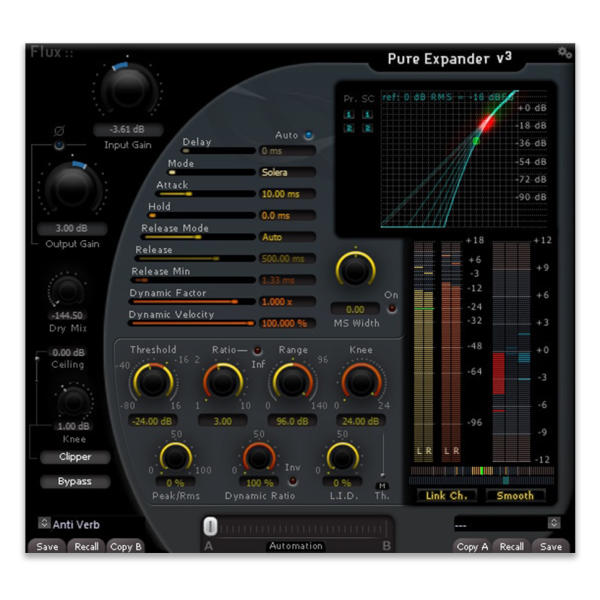The image size is (600, 600).
Task: Click the Threshold -24.00 dB value field
Action: tap(152, 421)
